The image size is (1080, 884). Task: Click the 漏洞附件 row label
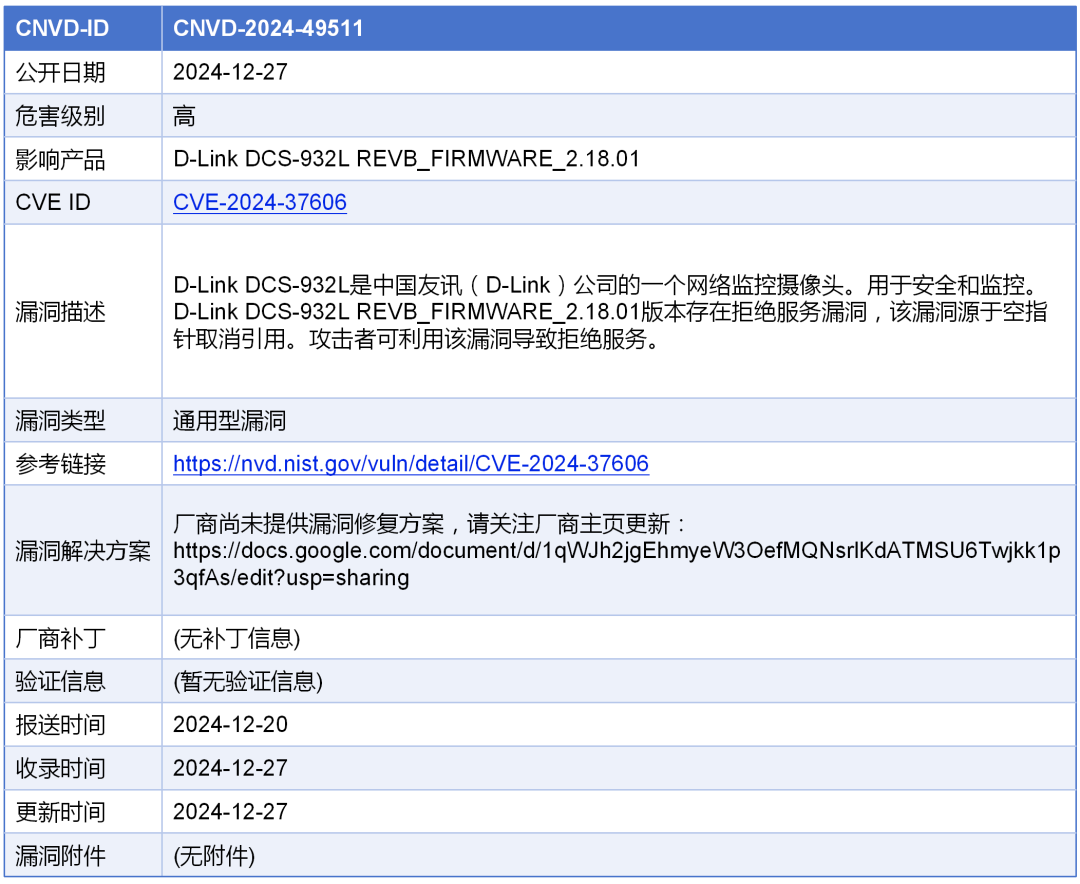pos(61,856)
